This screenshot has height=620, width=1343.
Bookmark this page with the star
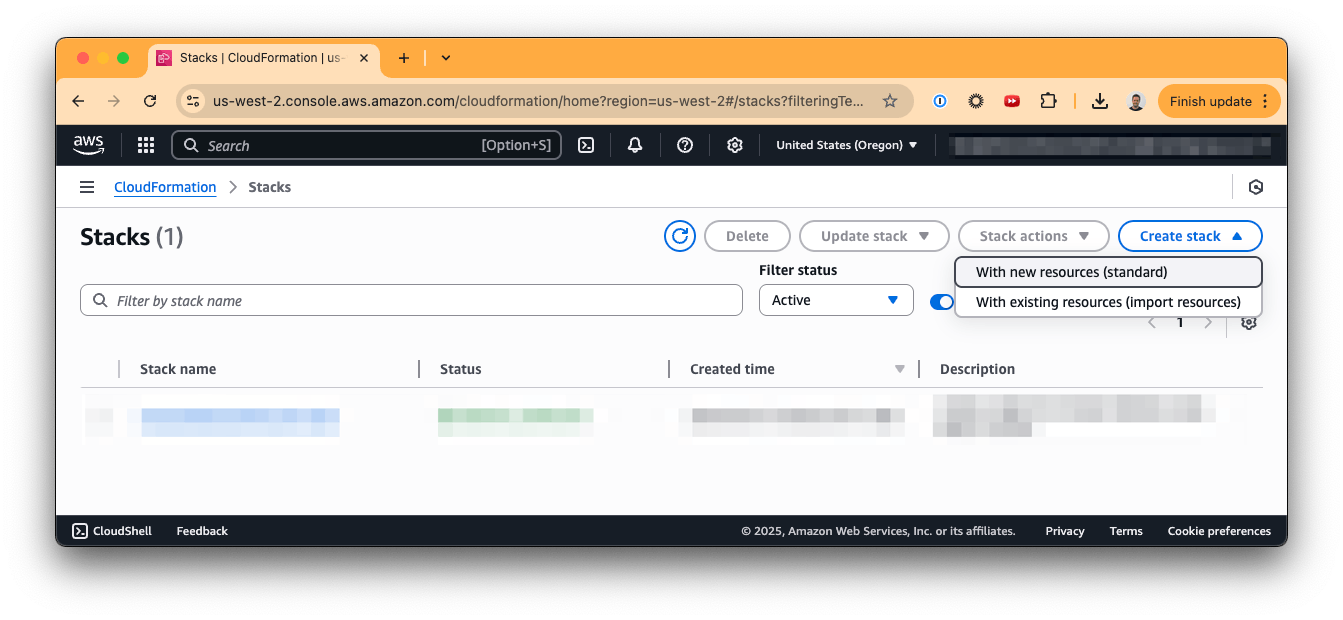(x=890, y=101)
